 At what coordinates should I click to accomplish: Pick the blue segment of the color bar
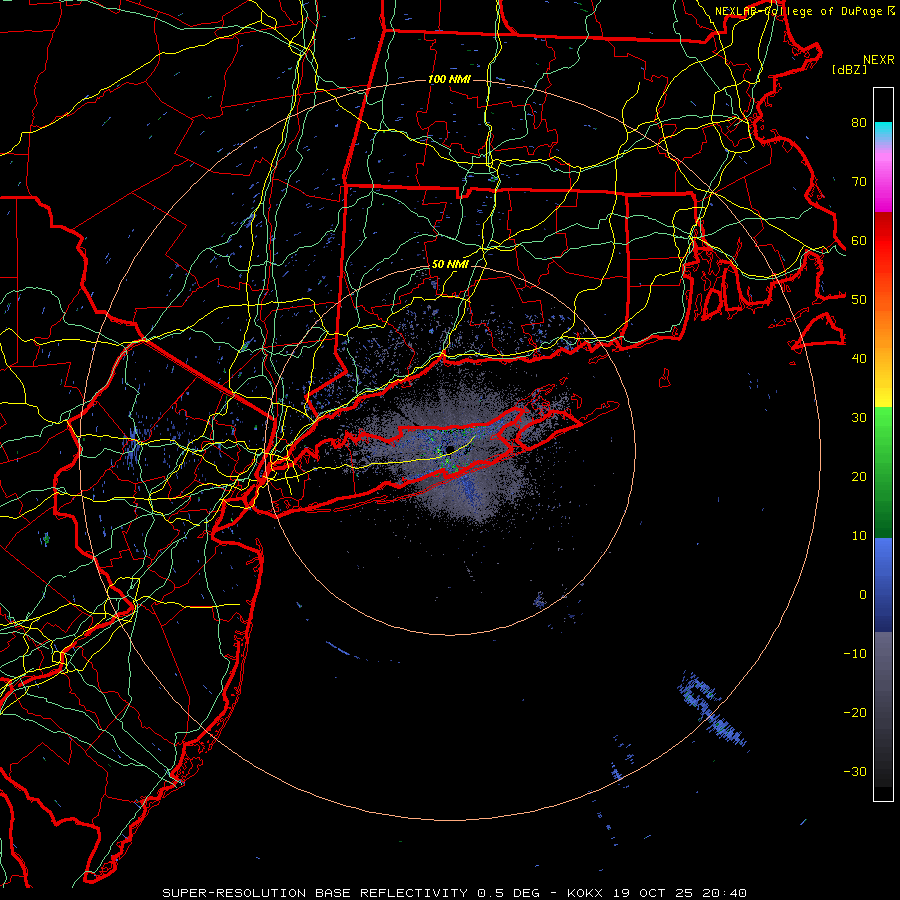[x=883, y=585]
